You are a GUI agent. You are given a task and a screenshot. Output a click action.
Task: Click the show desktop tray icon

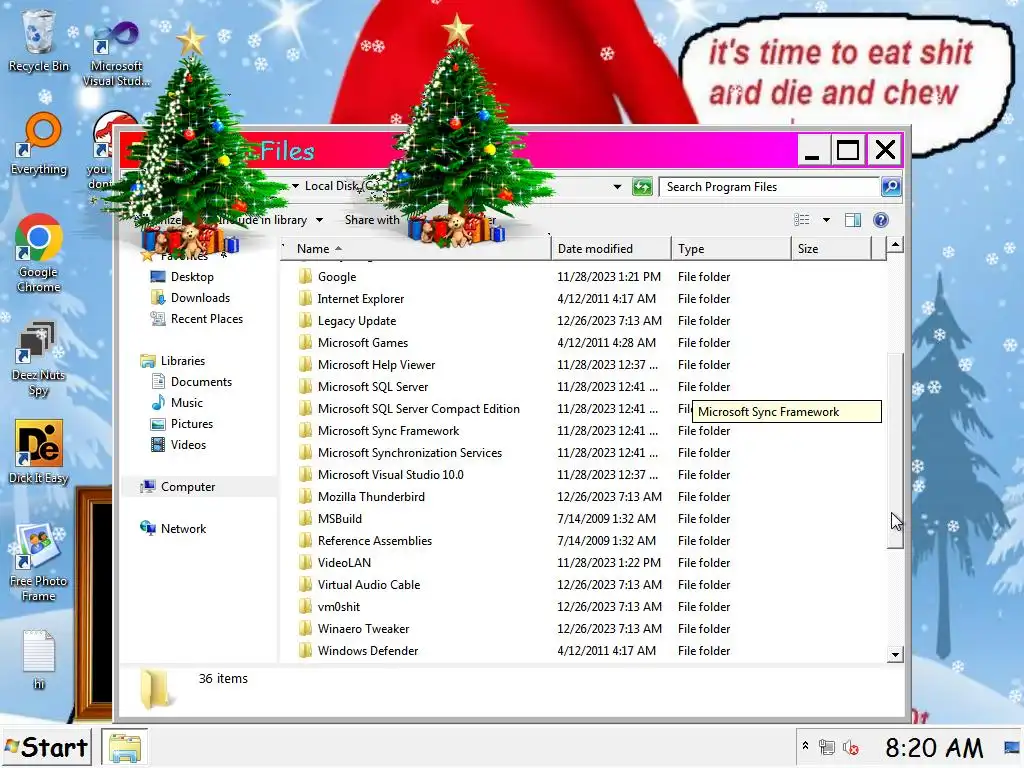1013,747
